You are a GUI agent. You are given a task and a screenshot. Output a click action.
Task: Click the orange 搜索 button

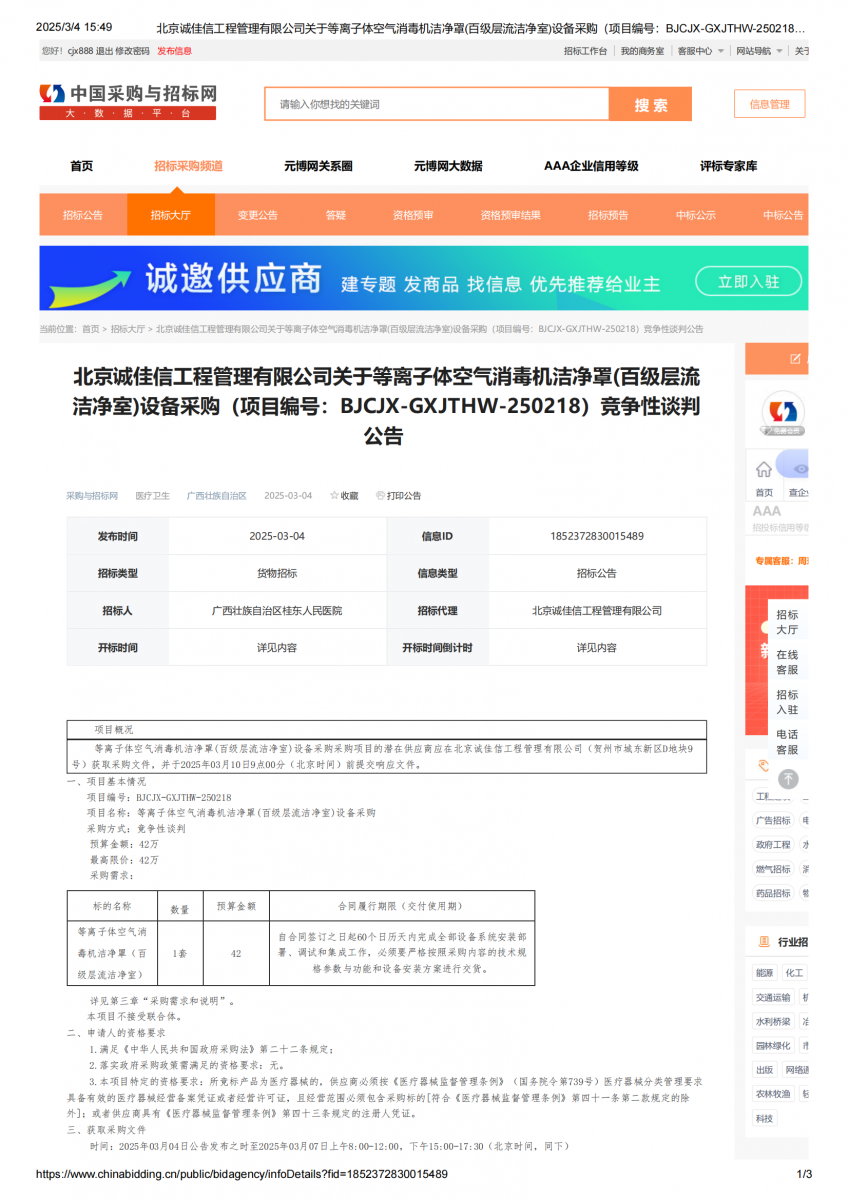coord(651,104)
